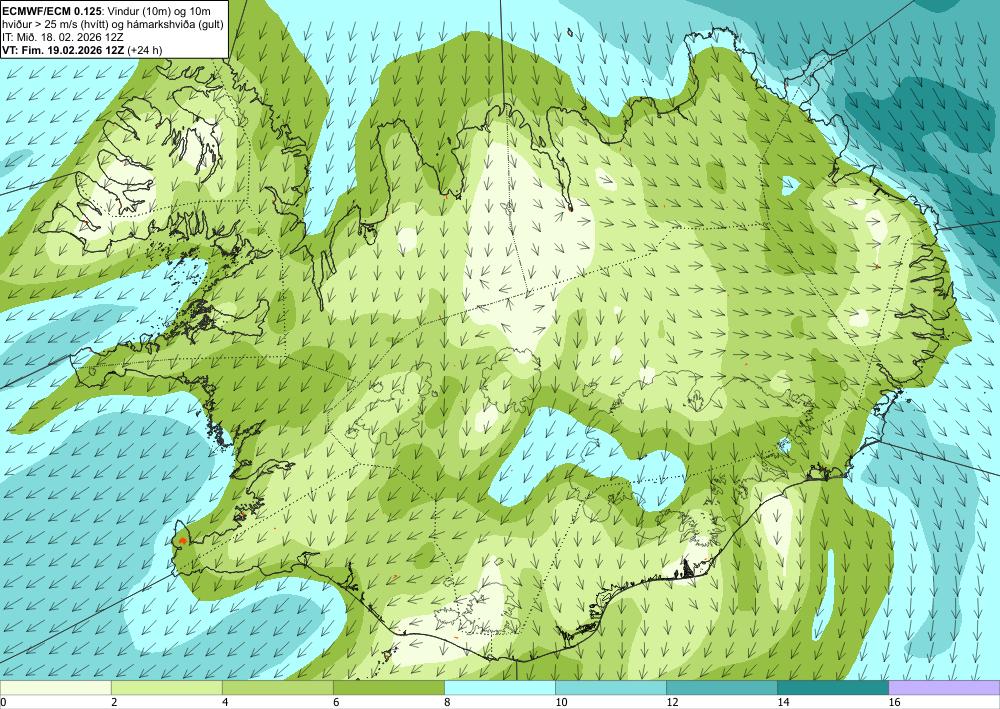Click the "16" scale label
1000x709 pixels.
893,702
